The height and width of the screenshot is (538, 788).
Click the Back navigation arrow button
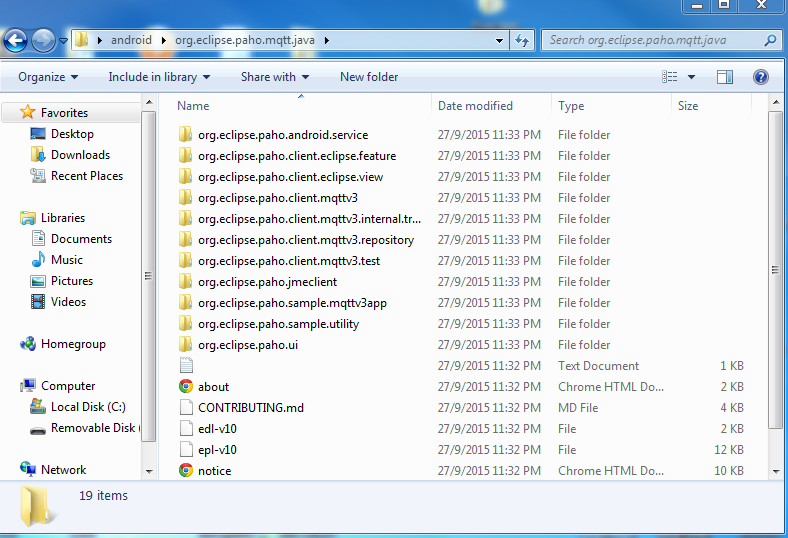point(16,41)
